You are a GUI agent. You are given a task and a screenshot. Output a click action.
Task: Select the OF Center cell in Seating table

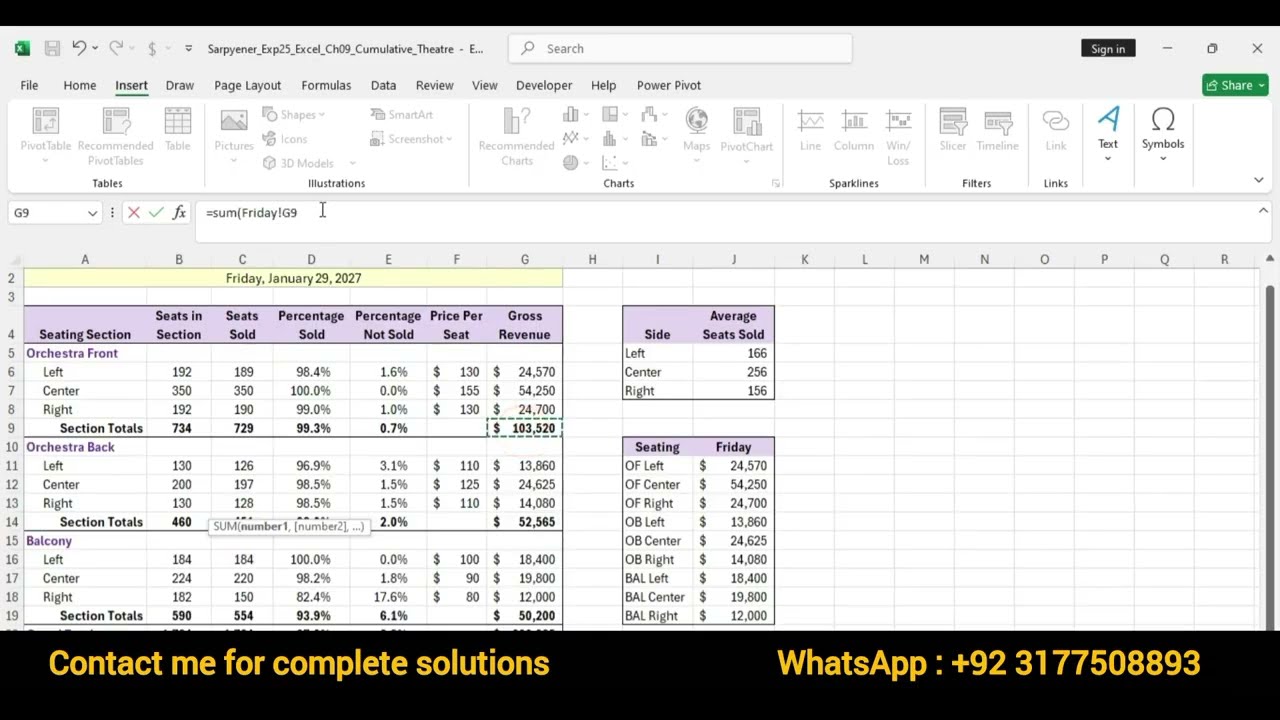tap(657, 485)
